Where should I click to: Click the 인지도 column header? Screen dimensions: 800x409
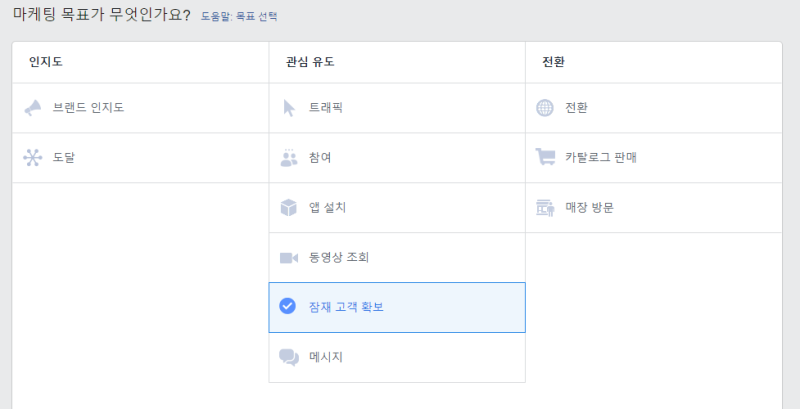coord(46,62)
